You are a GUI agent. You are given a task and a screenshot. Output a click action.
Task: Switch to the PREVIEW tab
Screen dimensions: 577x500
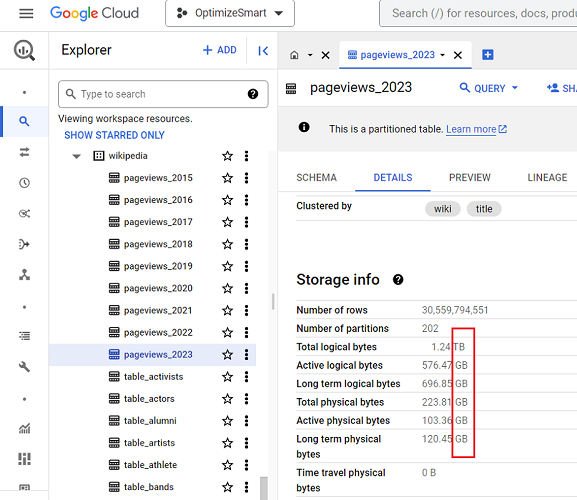[470, 178]
